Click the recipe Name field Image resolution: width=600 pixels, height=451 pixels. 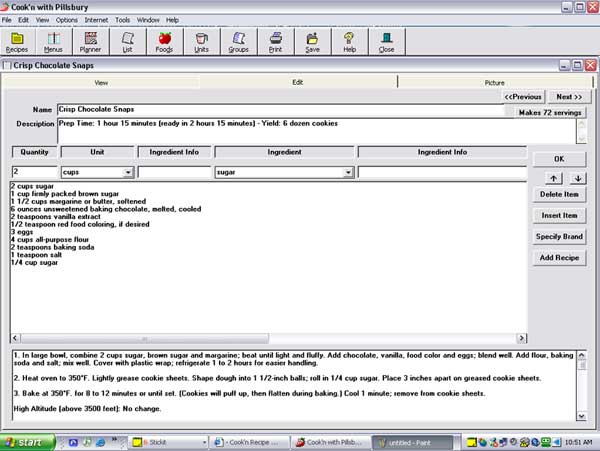(x=280, y=109)
